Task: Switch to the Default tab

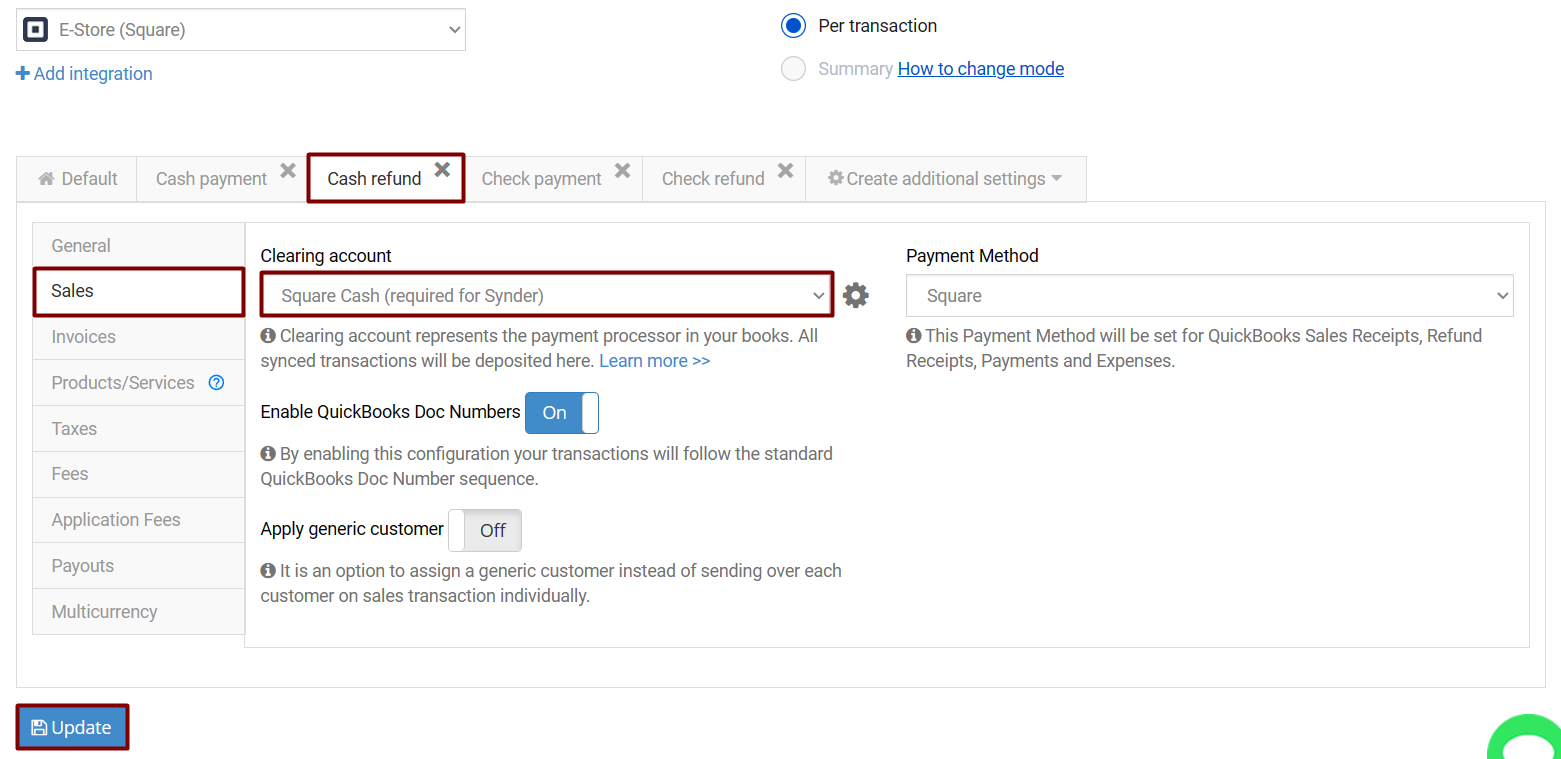Action: click(x=77, y=179)
